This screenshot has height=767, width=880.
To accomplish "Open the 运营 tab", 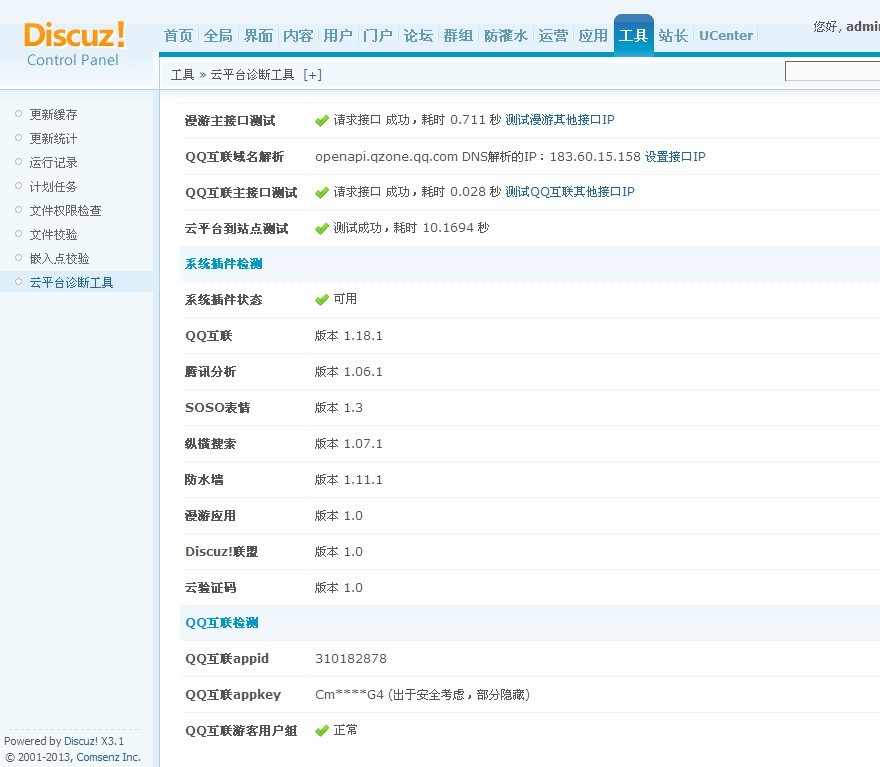I will [x=553, y=36].
